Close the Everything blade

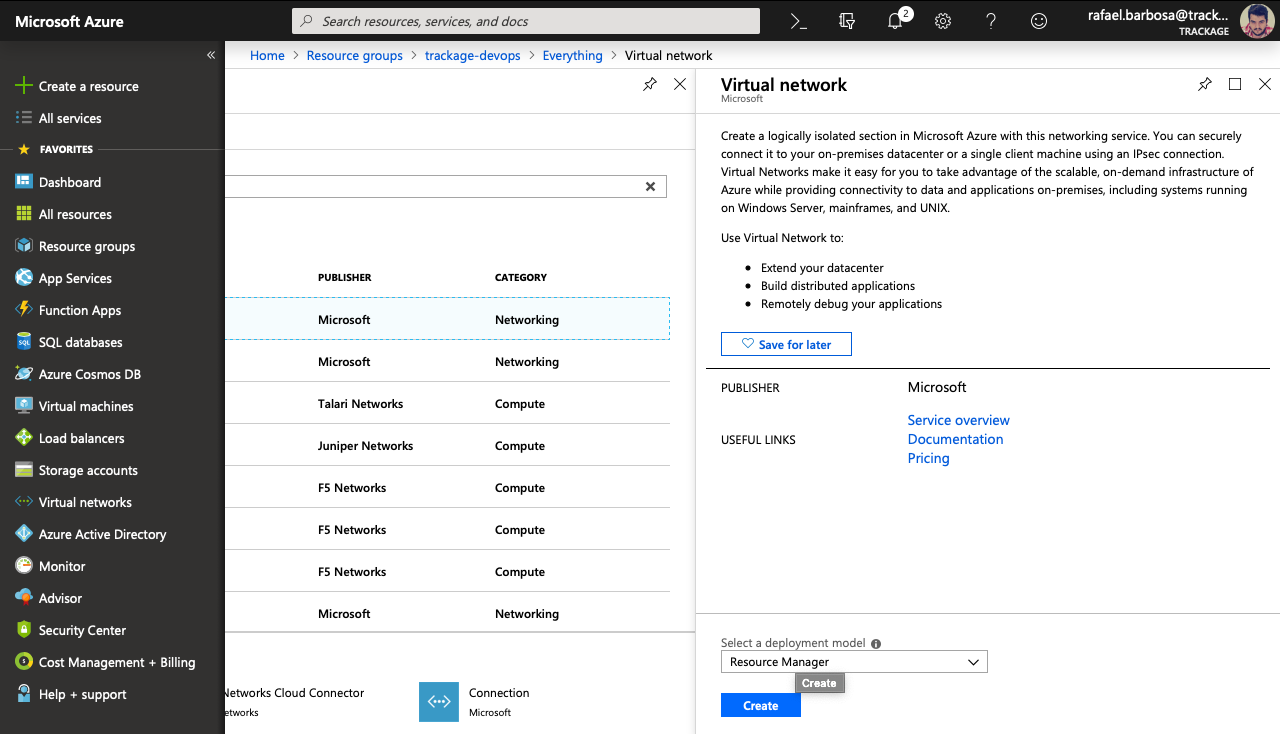coord(680,84)
